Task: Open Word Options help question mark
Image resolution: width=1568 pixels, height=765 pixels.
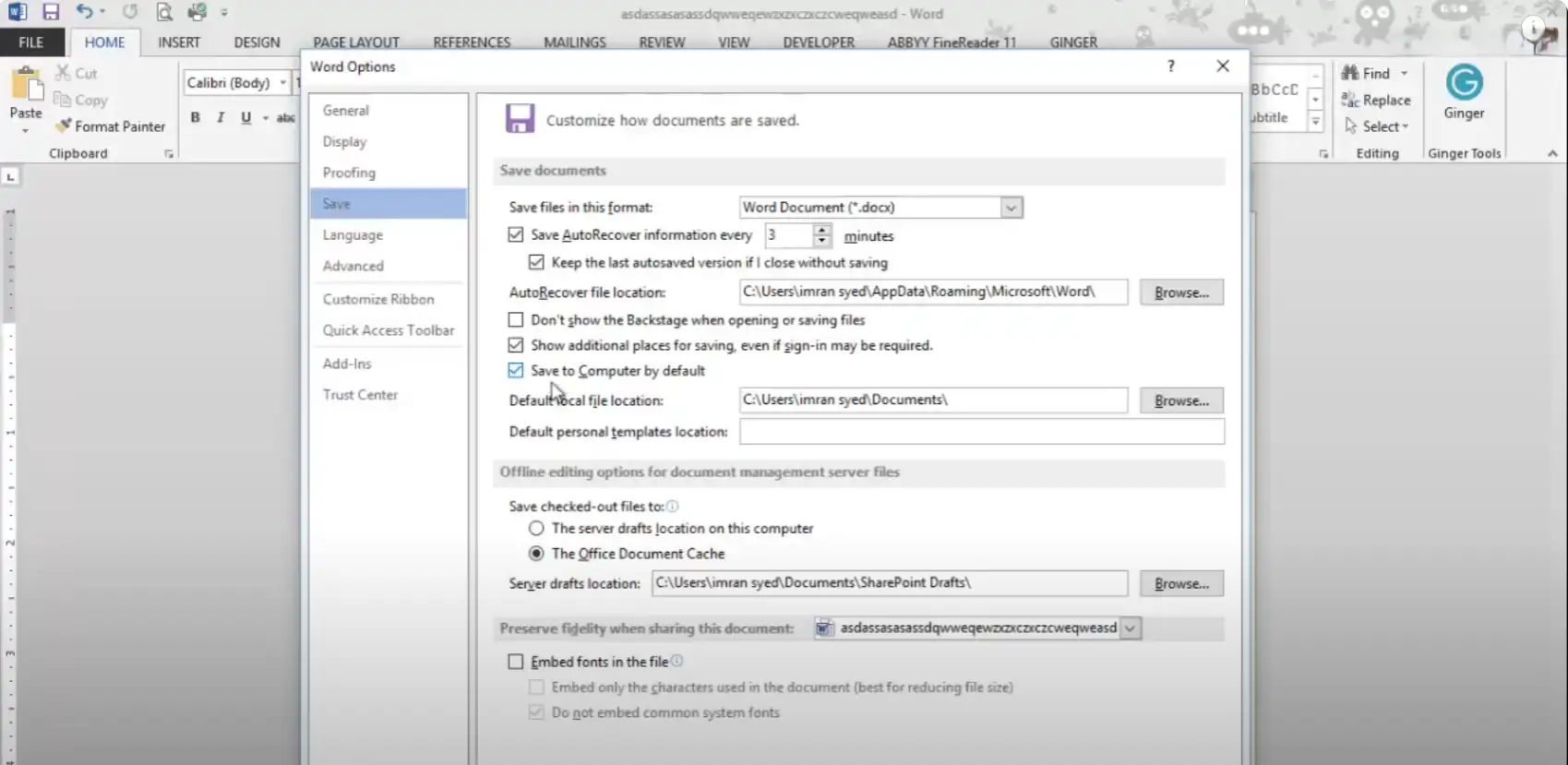Action: (1170, 66)
